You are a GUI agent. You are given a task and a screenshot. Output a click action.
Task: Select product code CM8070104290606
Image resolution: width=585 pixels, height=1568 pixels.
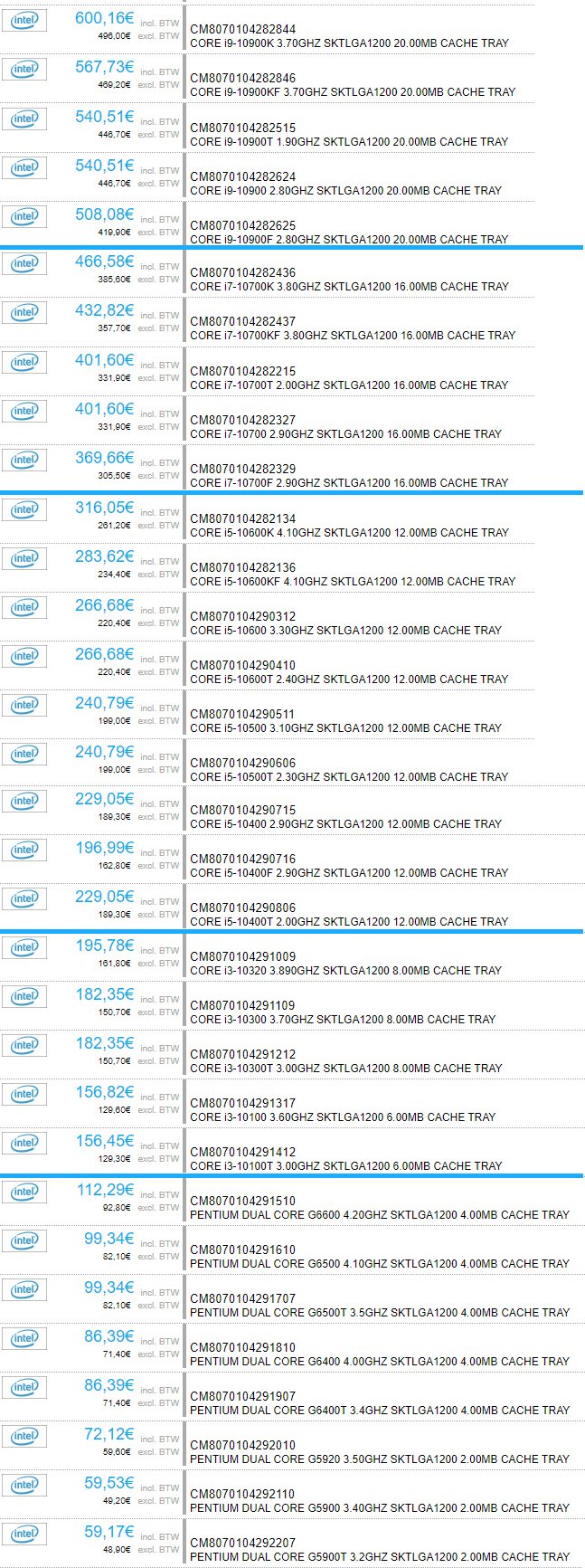(x=242, y=764)
